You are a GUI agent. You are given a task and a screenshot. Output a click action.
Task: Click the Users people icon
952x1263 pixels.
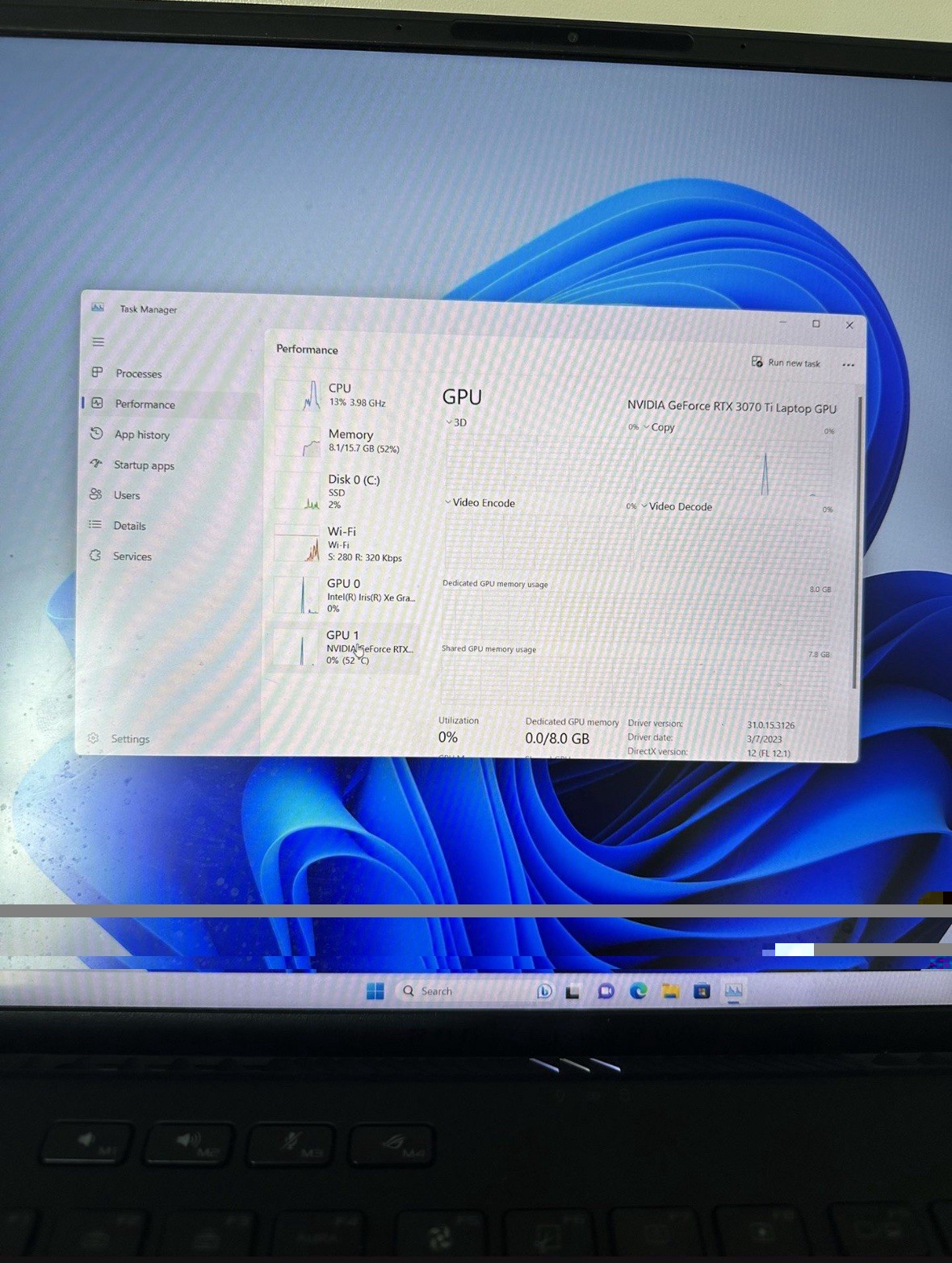(x=95, y=494)
